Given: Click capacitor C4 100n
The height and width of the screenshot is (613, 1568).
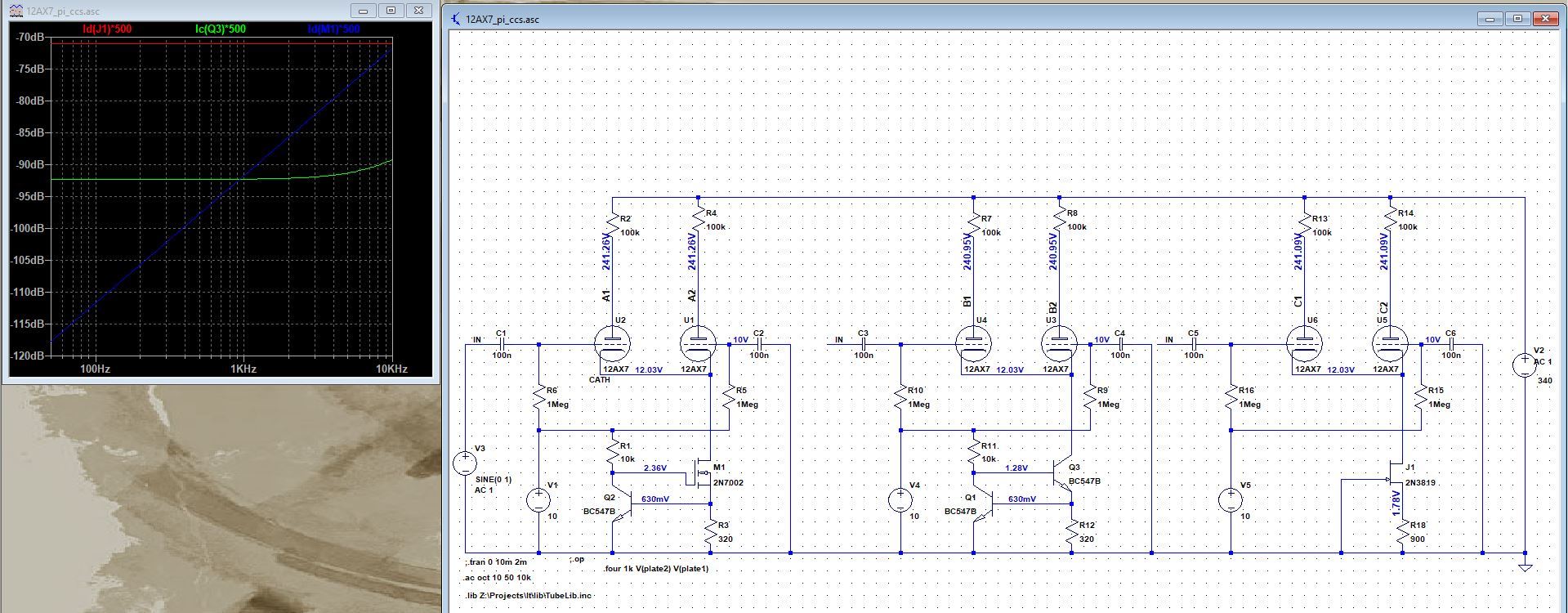Looking at the screenshot, I should [x=1119, y=344].
